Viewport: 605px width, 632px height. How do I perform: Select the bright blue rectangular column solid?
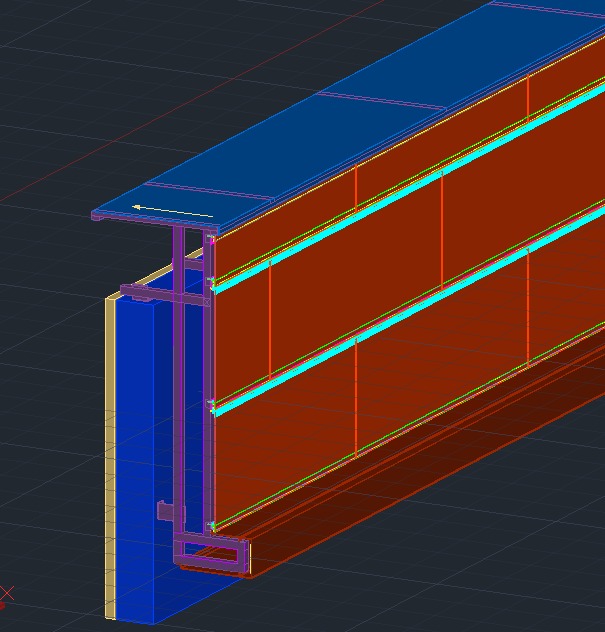pos(135,461)
